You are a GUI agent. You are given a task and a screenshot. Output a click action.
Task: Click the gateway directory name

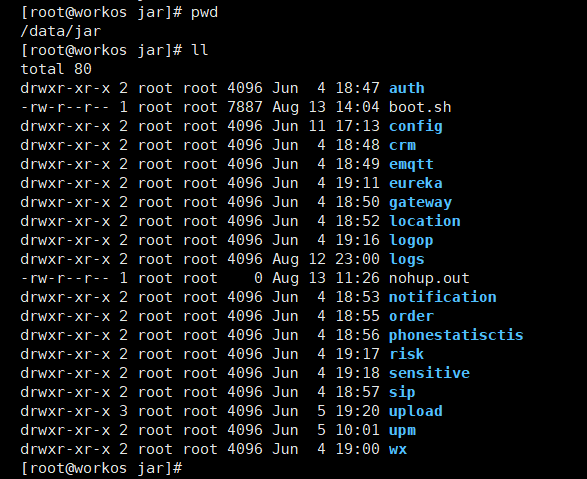(x=420, y=203)
